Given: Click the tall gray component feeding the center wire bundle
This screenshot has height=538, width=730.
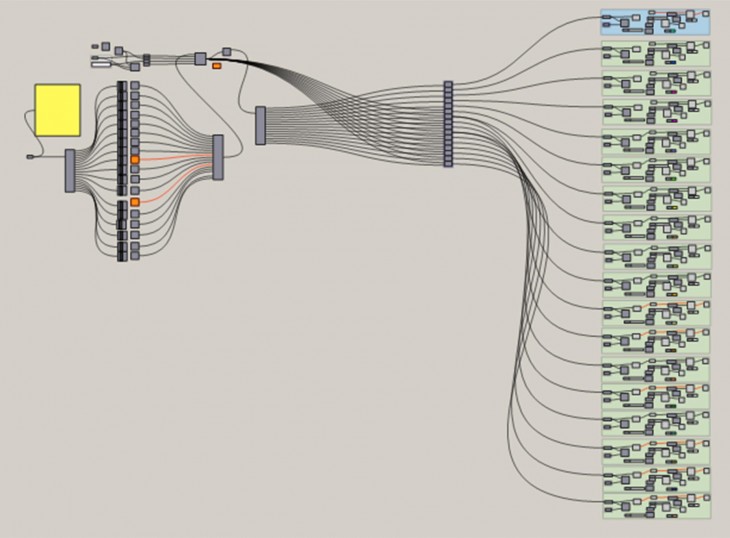Looking at the screenshot, I should [261, 125].
